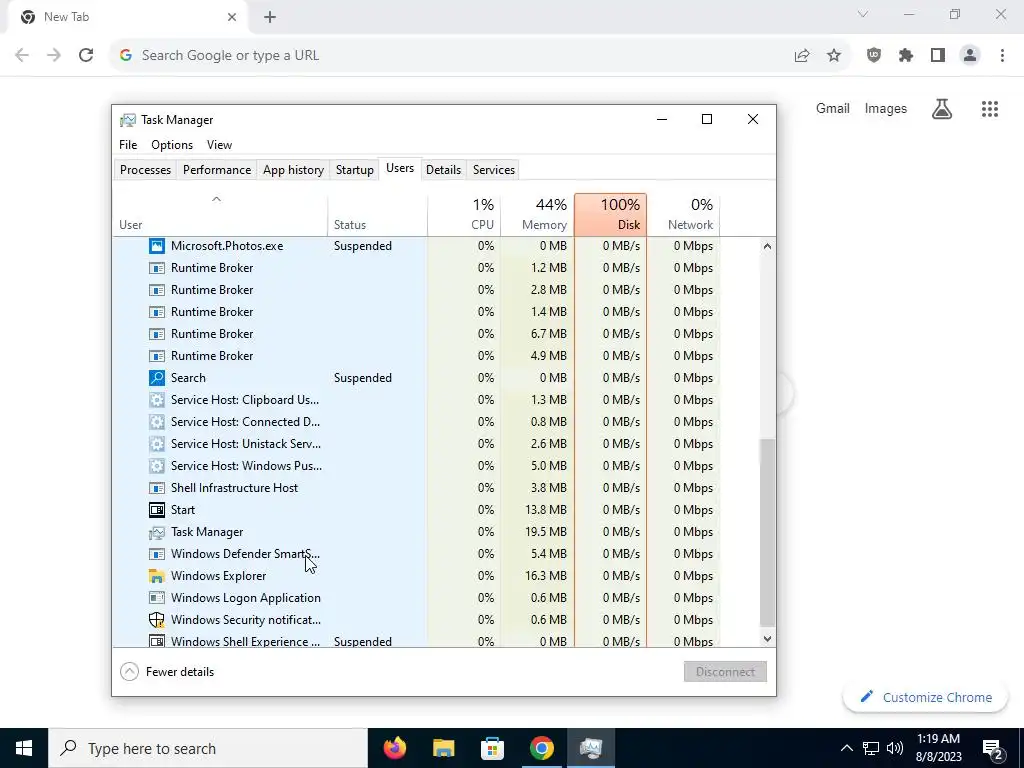Open Firefox from the taskbar
Viewport: 1024px width, 768px height.
pyautogui.click(x=394, y=748)
